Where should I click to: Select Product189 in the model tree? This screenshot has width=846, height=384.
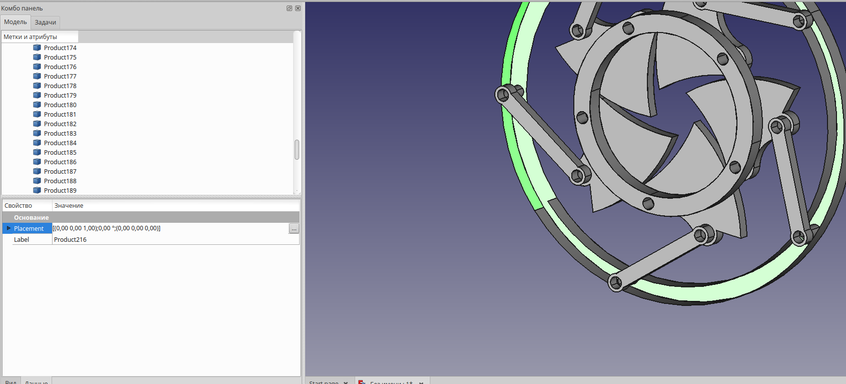[60, 190]
